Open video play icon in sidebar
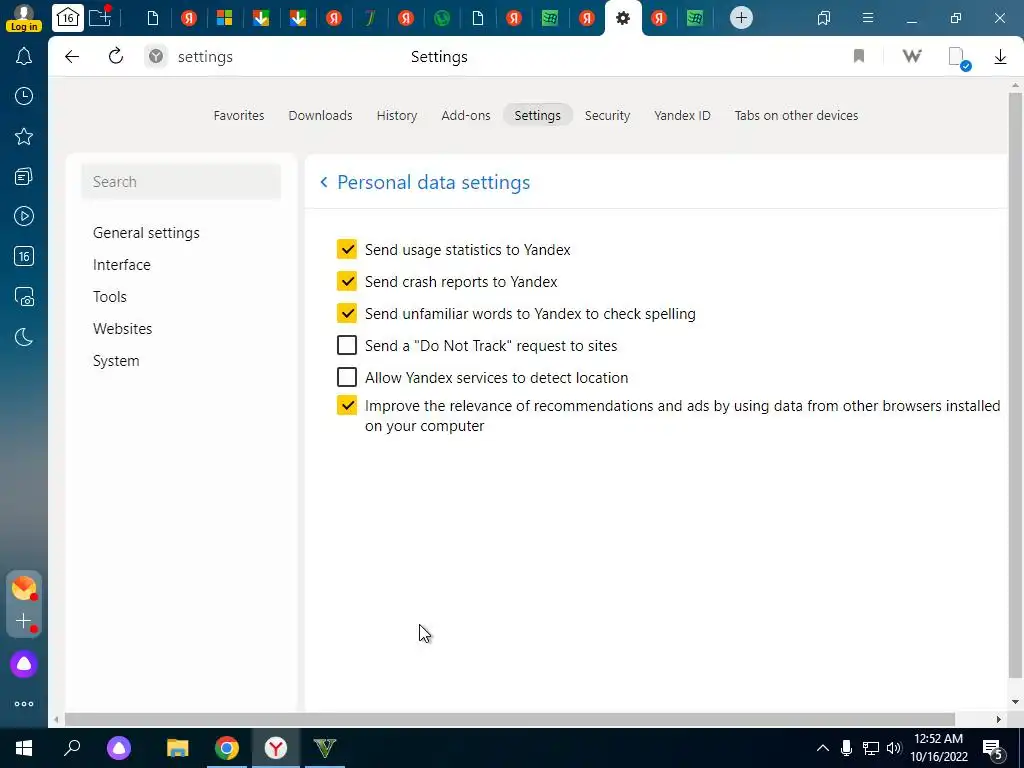The width and height of the screenshot is (1024, 768). tap(24, 216)
